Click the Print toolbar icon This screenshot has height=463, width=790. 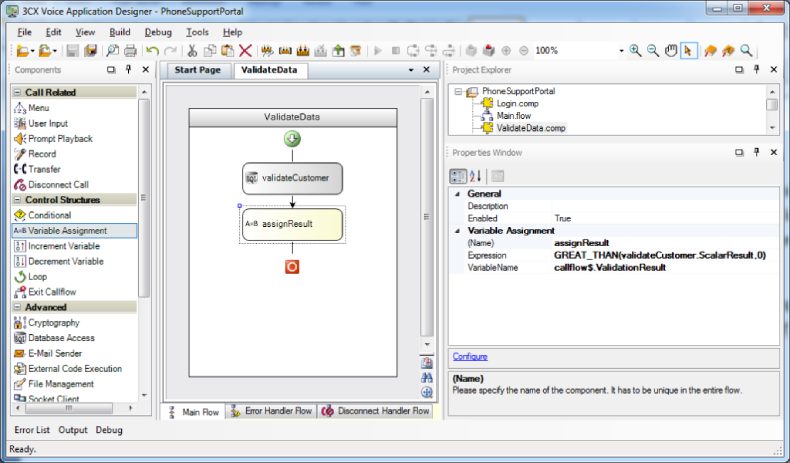130,50
